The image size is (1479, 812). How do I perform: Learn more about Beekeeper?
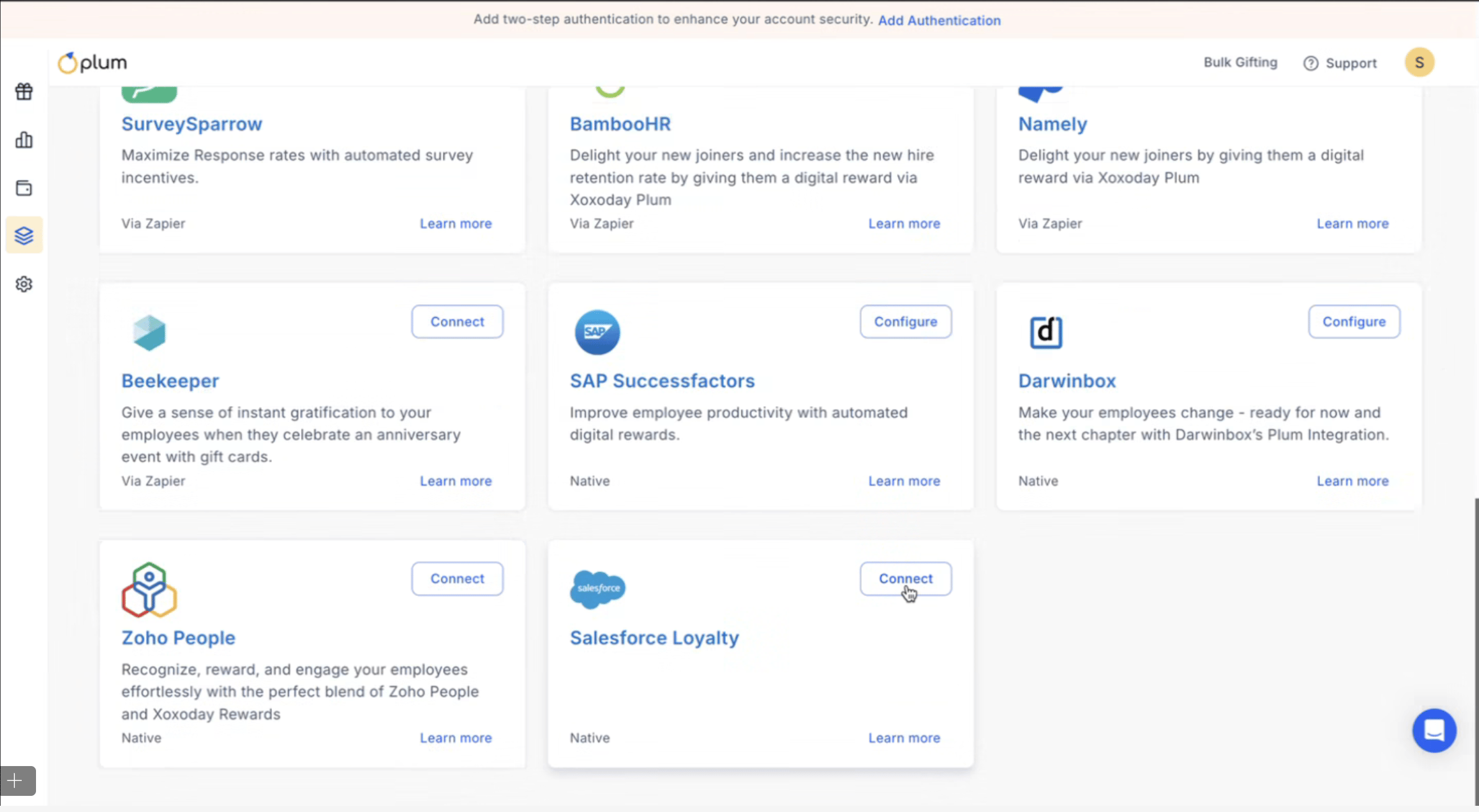(x=456, y=481)
